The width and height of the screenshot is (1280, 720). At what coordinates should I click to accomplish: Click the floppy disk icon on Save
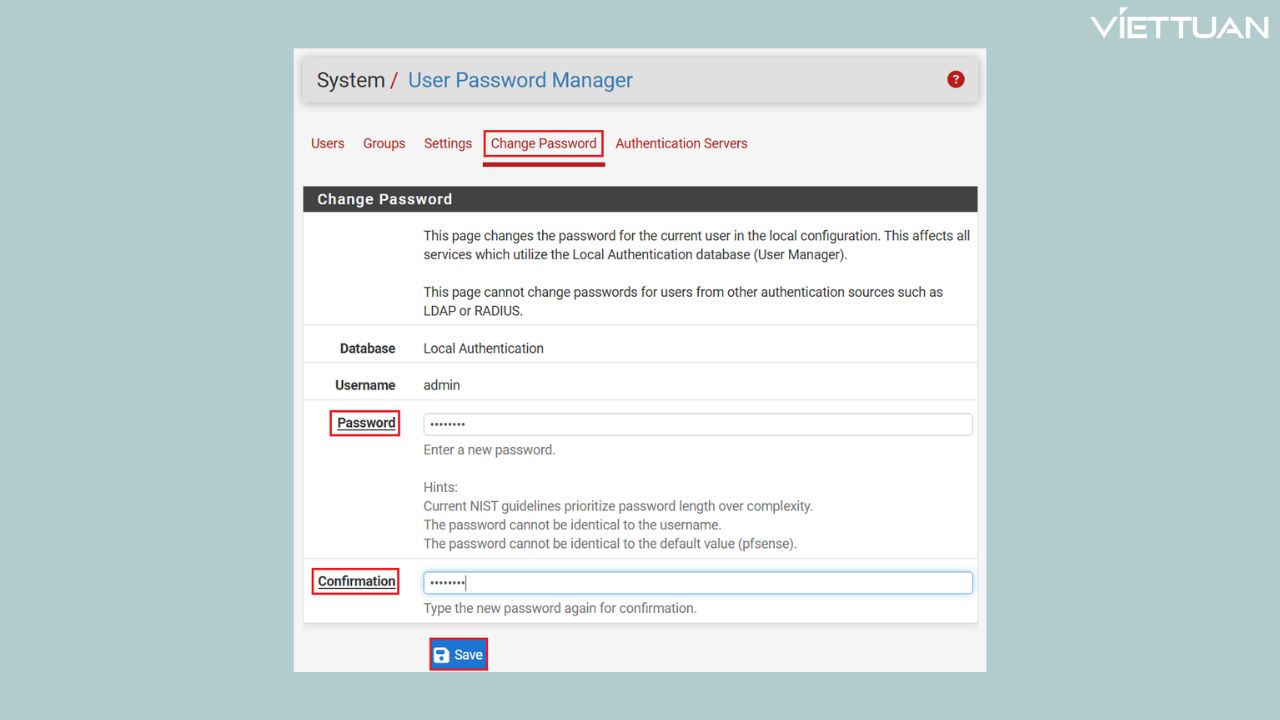click(441, 655)
